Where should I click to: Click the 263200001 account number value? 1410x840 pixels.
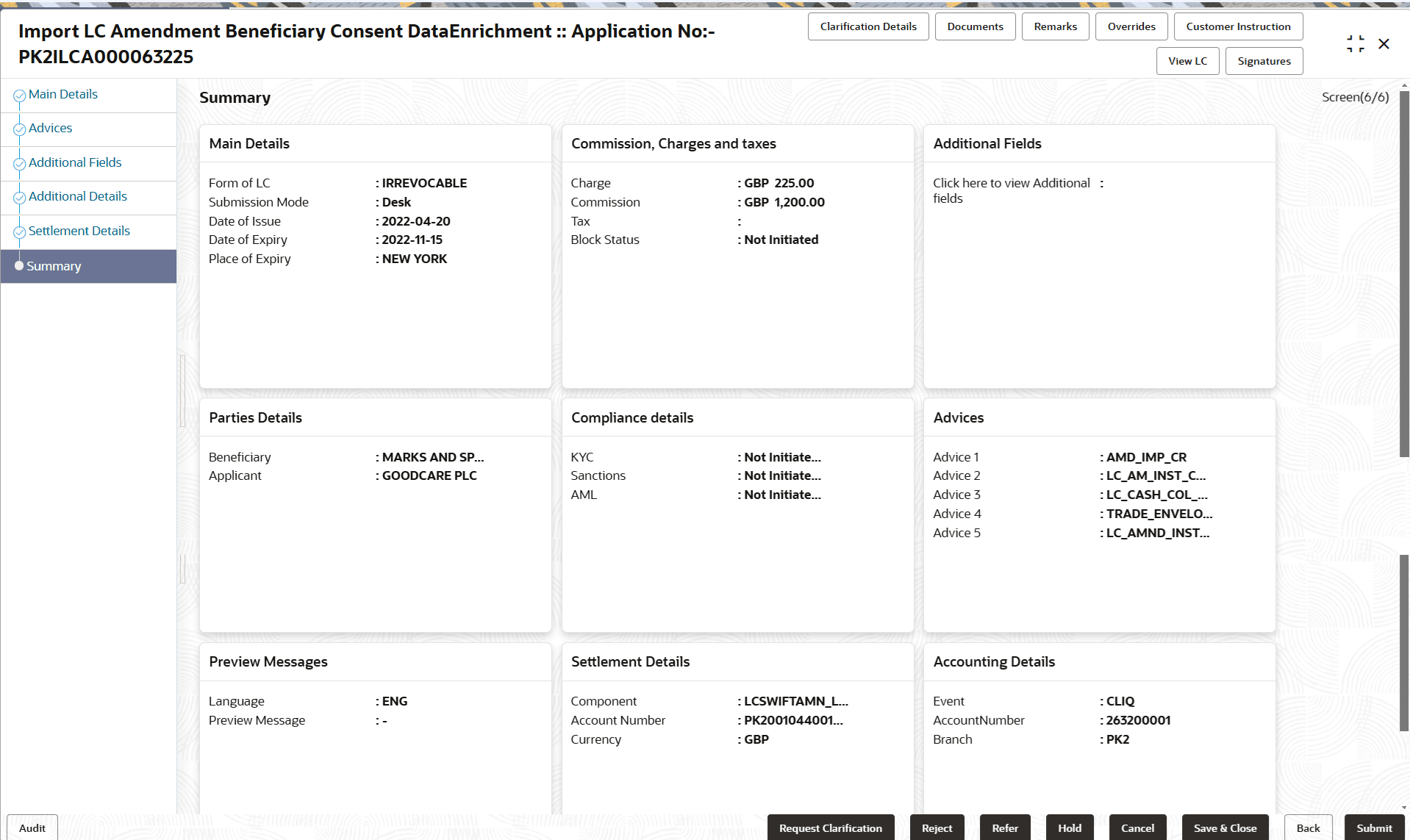point(1138,720)
